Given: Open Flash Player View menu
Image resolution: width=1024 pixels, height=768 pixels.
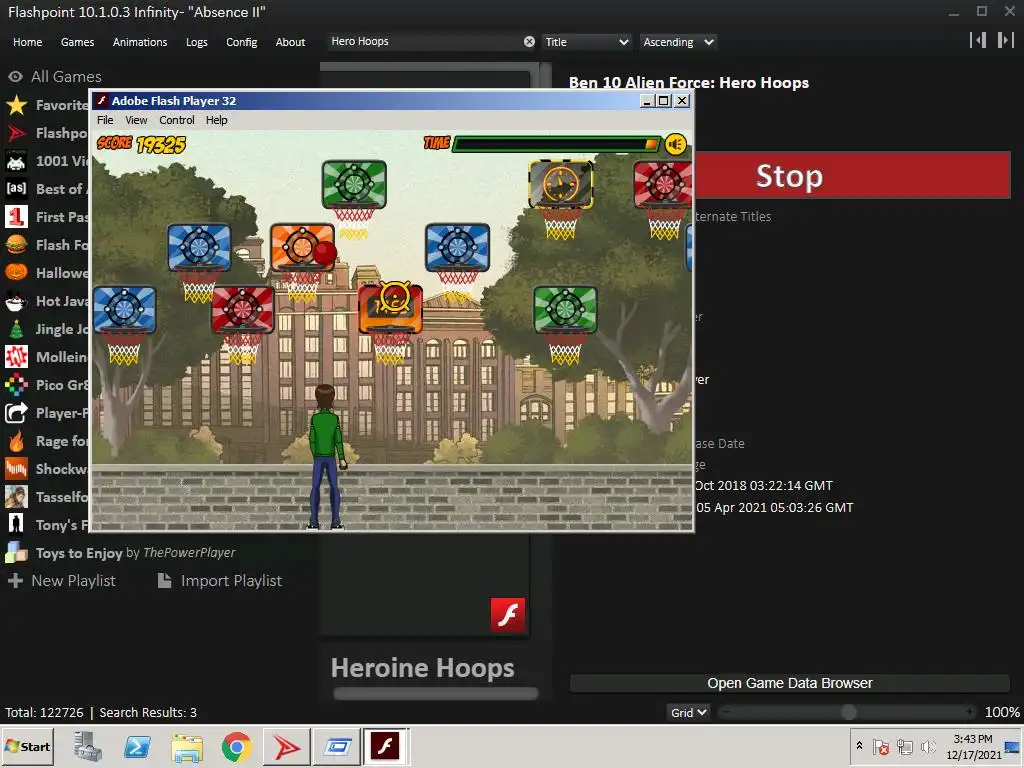Looking at the screenshot, I should [136, 120].
